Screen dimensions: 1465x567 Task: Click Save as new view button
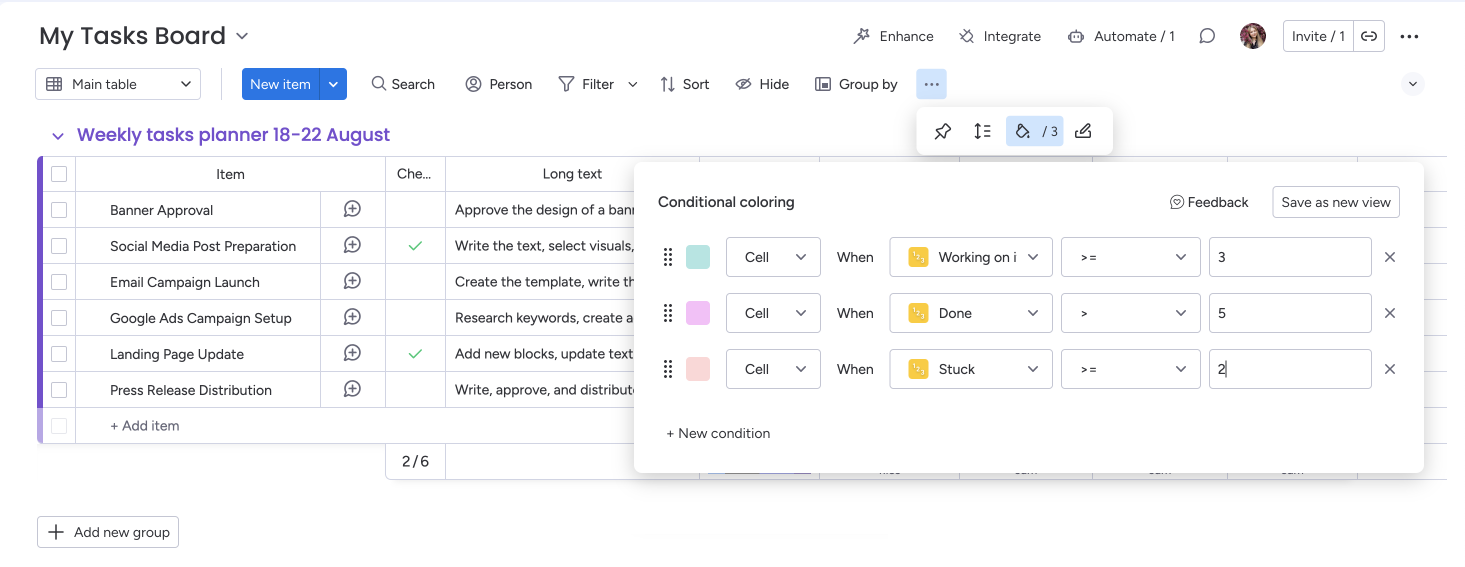click(1335, 202)
